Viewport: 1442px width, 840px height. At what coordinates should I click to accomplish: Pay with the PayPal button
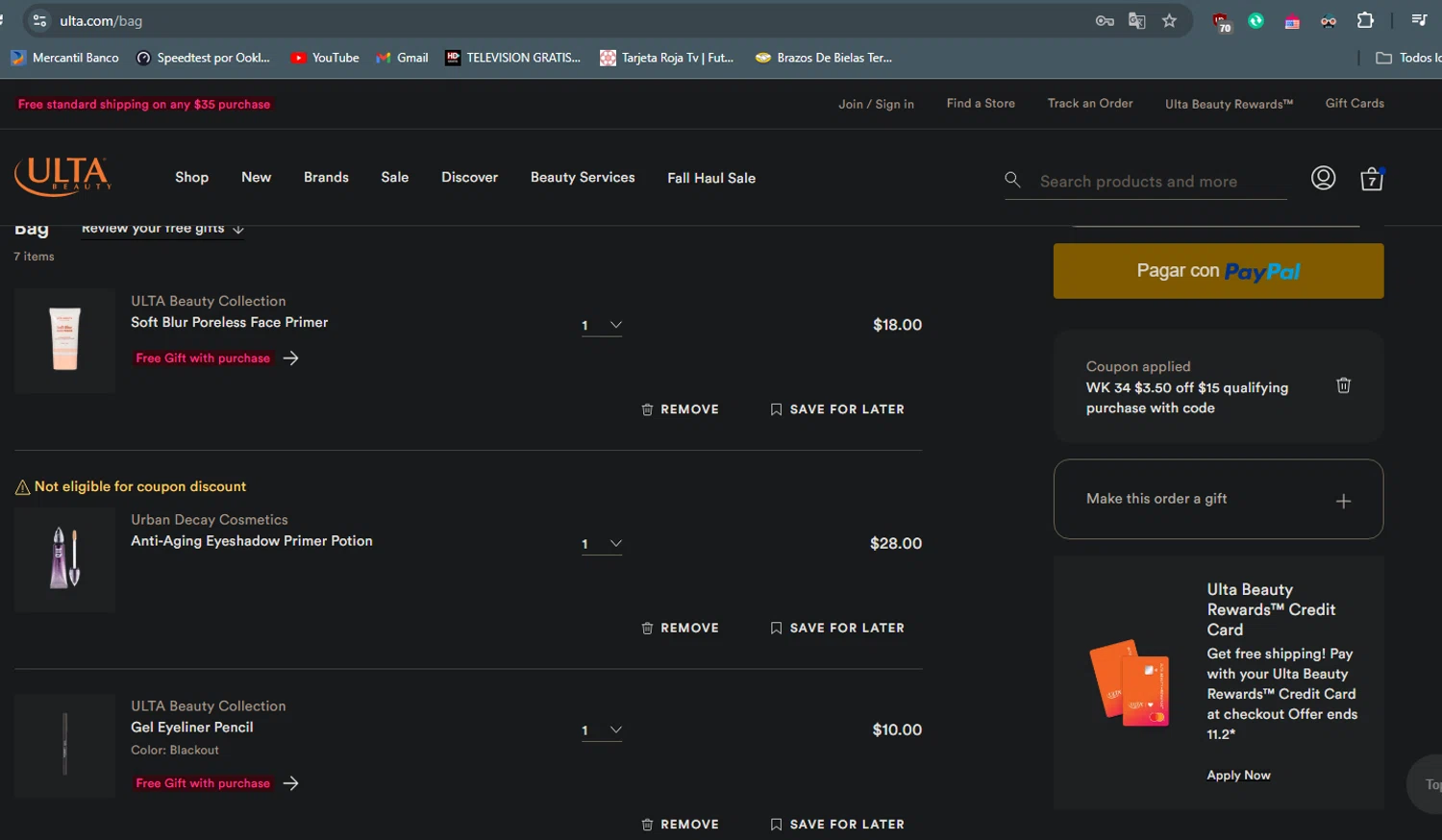coord(1218,271)
